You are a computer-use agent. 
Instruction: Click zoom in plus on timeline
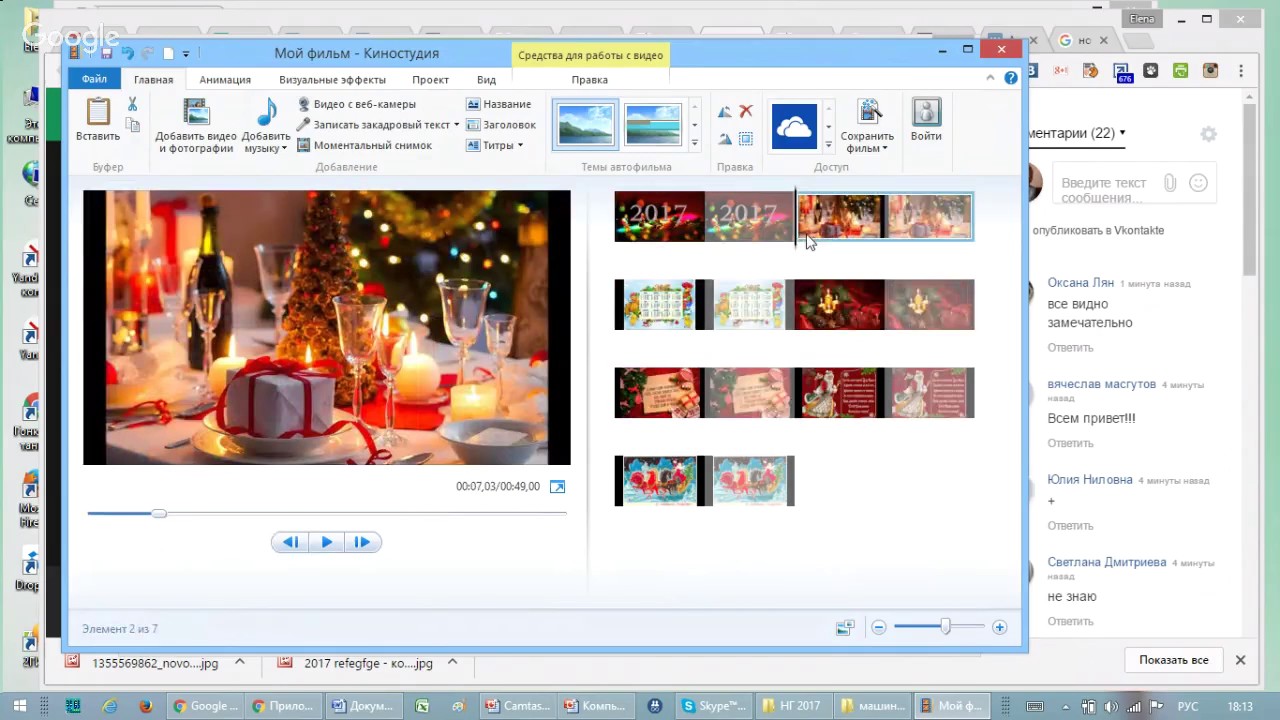pyautogui.click(x=999, y=627)
